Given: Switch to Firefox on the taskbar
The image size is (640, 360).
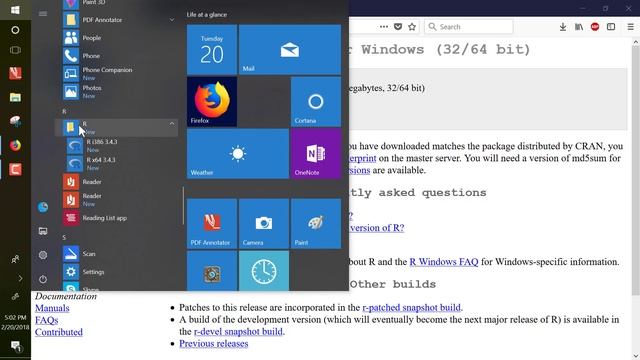Looking at the screenshot, I should (x=15, y=145).
